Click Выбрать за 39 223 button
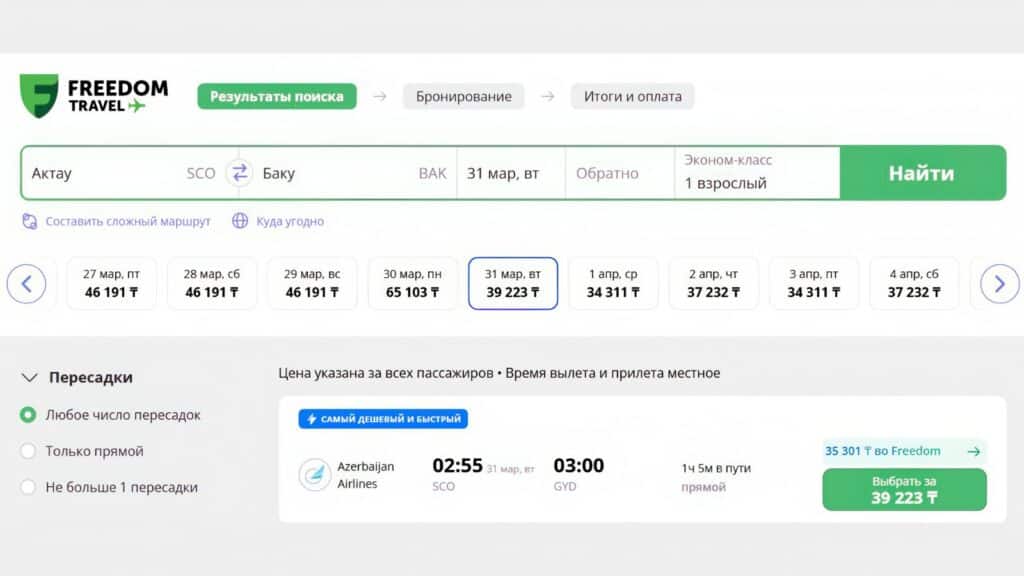Image resolution: width=1024 pixels, height=576 pixels. 904,490
